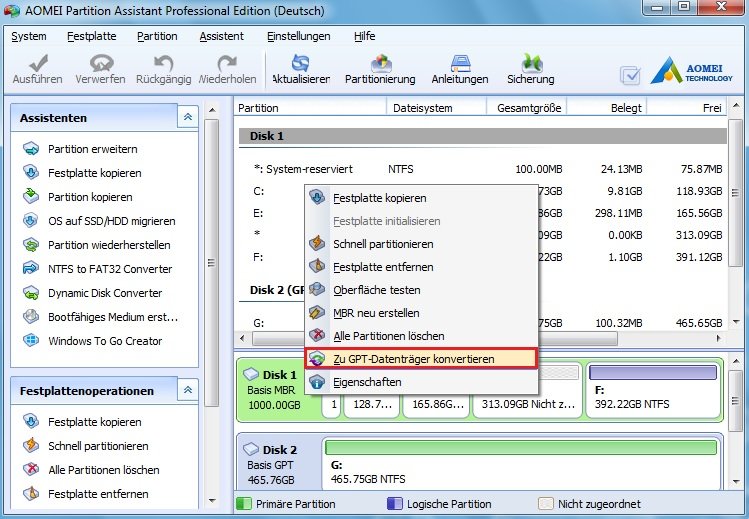This screenshot has width=749, height=519.
Task: Select Schnell partitionieren in context menu
Action: [x=421, y=244]
